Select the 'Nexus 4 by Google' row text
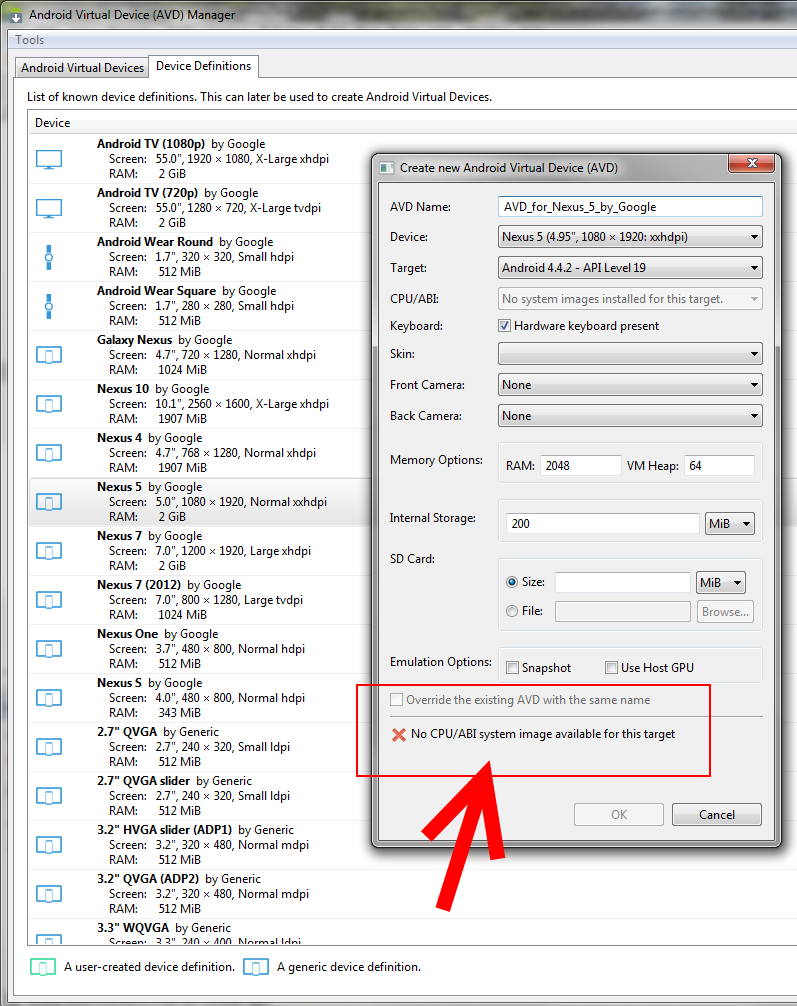The image size is (797, 1006). [x=150, y=438]
